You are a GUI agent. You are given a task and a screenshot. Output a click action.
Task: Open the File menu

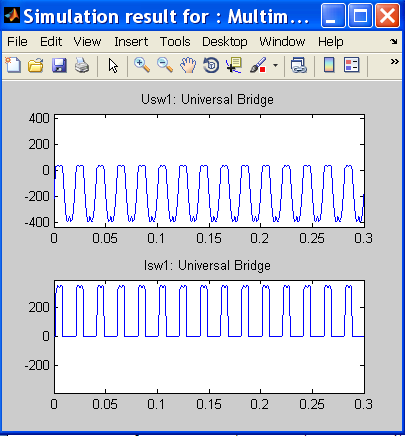pyautogui.click(x=17, y=42)
